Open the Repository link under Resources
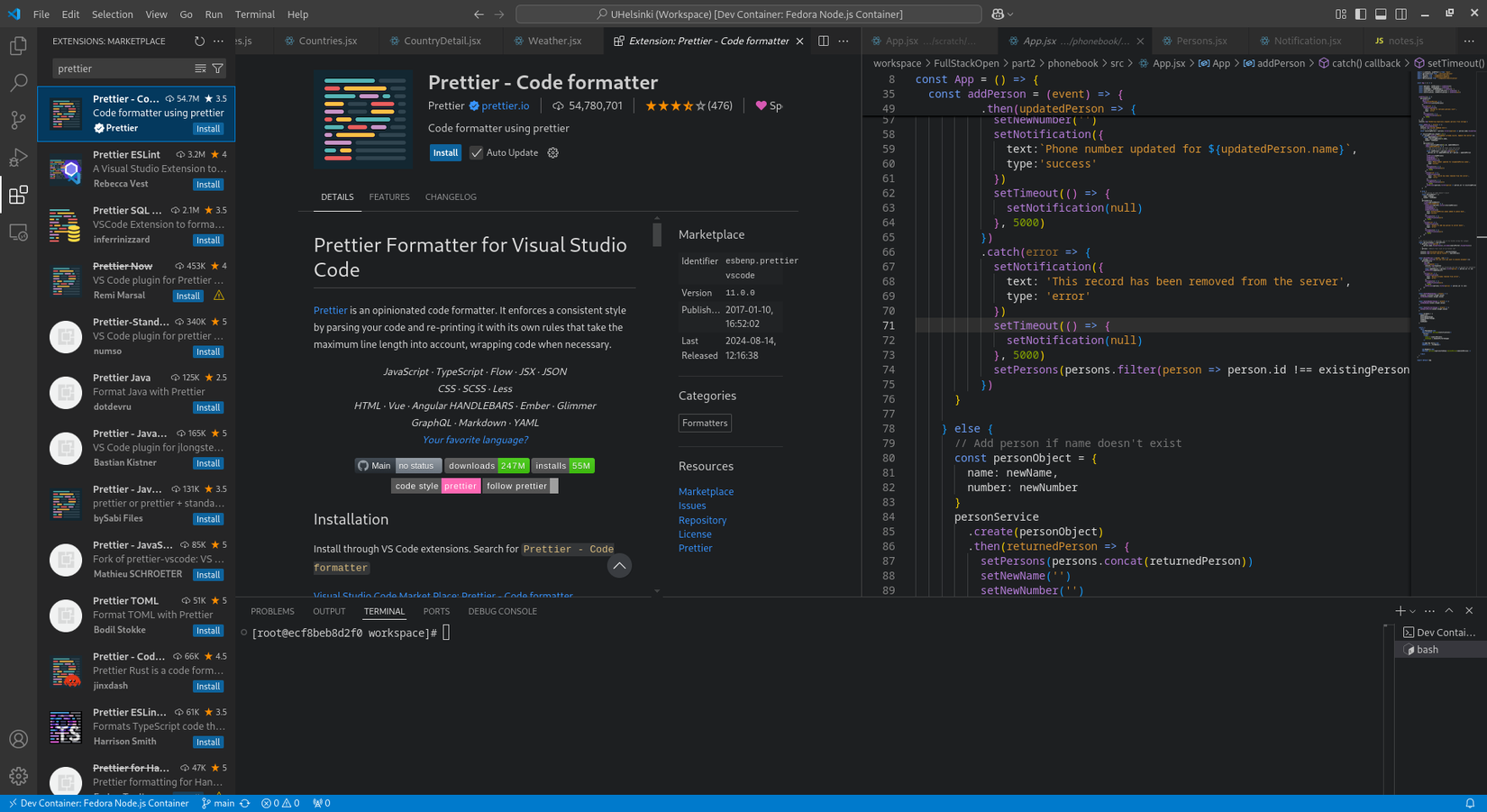Screen dimensions: 1487x812 702,520
